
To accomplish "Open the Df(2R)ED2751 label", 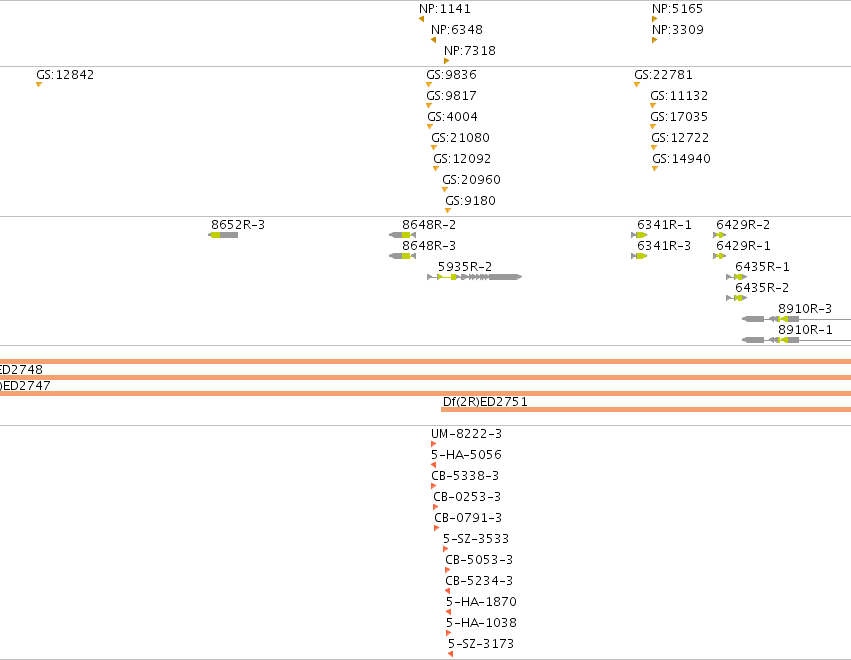I will (485, 402).
